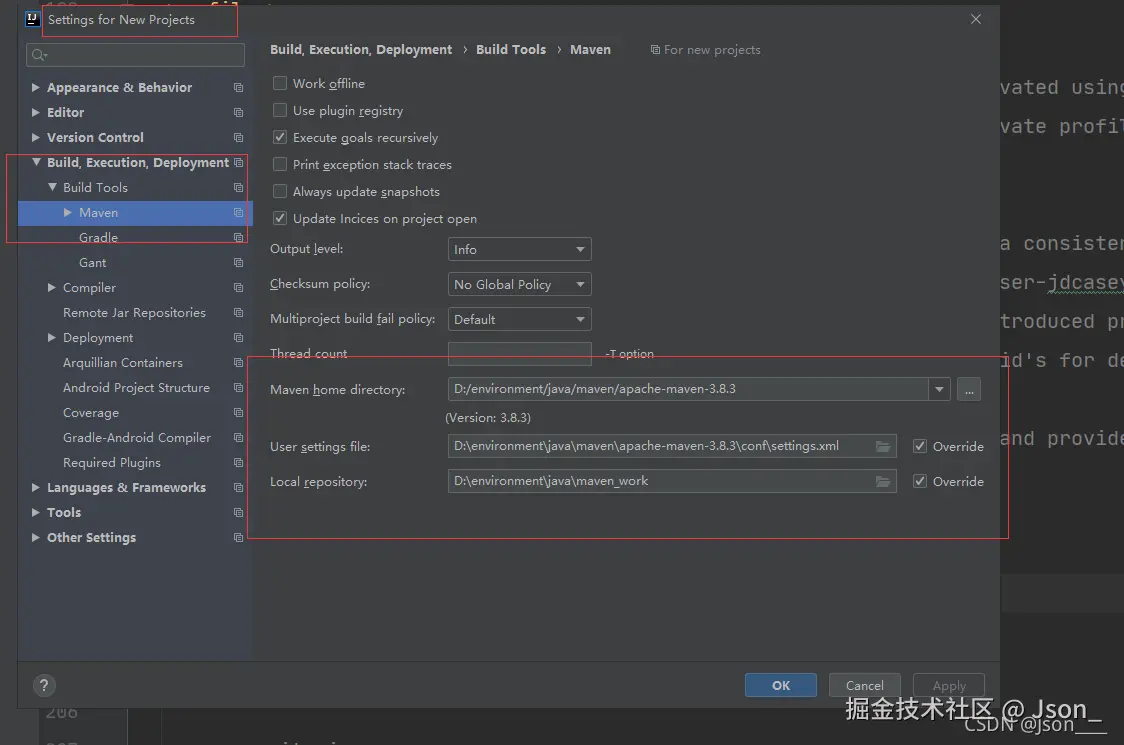Screen dimensions: 1124x745
Task: Click the copy icon beside Gradle-Android Compiler
Action: pos(239,438)
